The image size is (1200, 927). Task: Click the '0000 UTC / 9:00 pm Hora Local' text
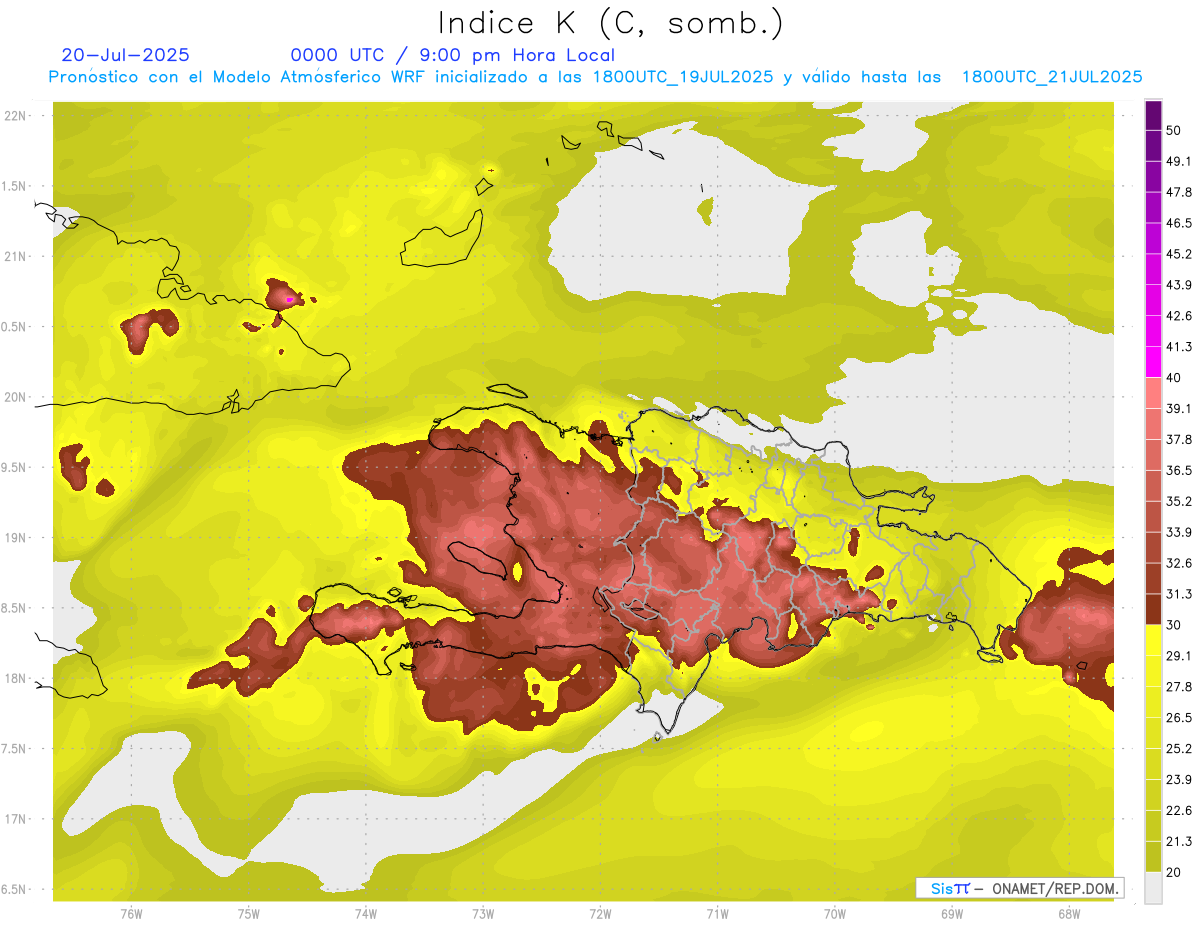(x=452, y=55)
